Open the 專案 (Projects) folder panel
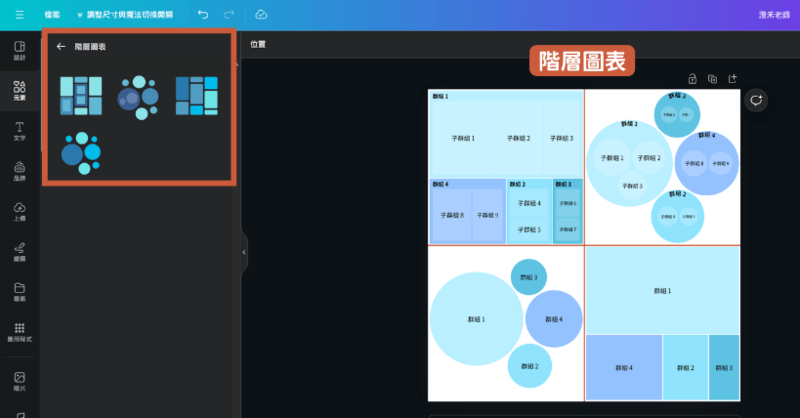The width and height of the screenshot is (800, 418). click(19, 292)
